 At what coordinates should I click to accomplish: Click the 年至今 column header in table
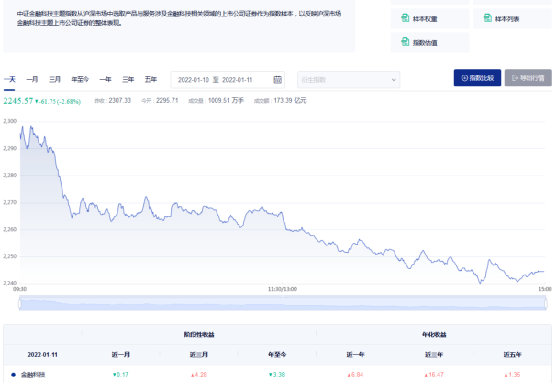277,354
